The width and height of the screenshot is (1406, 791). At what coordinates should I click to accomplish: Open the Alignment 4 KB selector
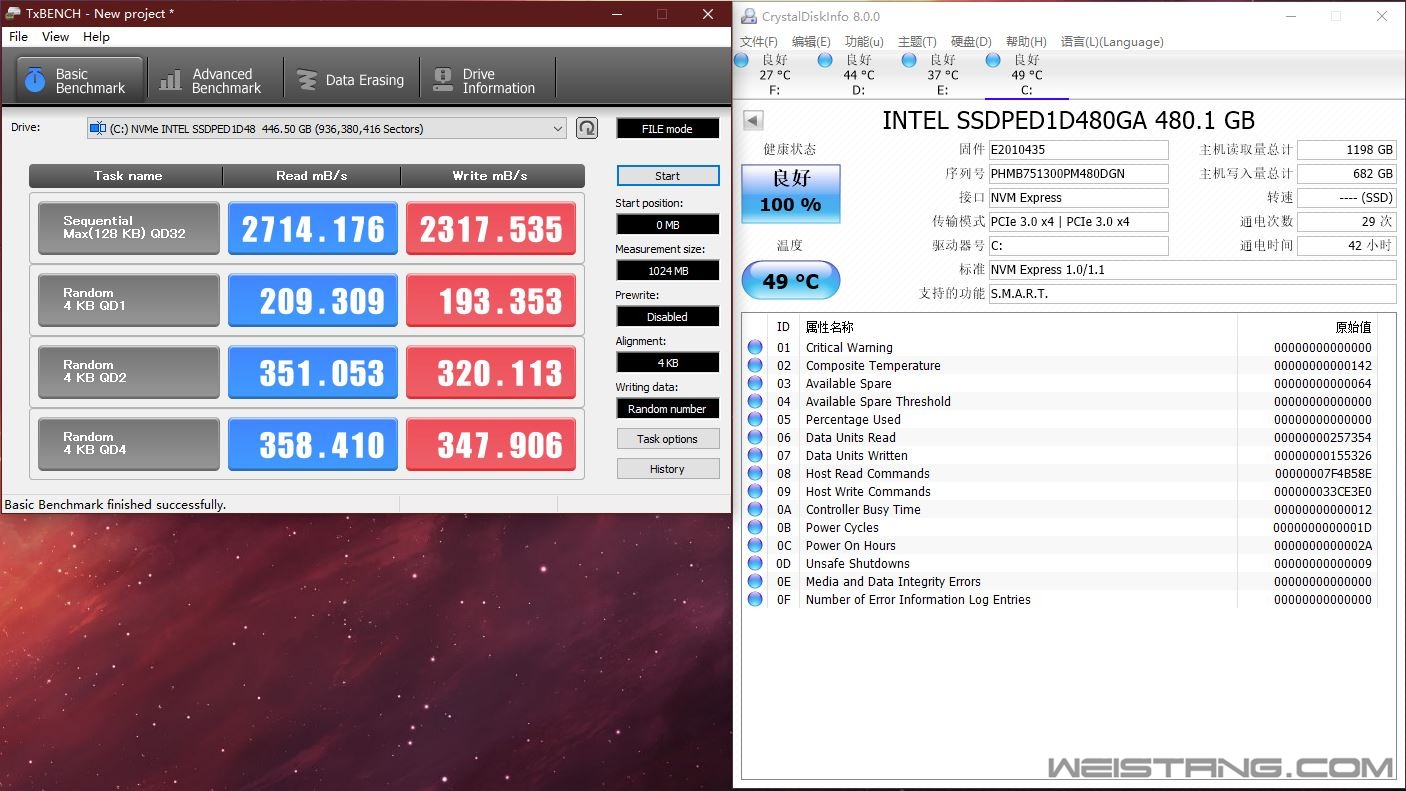667,363
